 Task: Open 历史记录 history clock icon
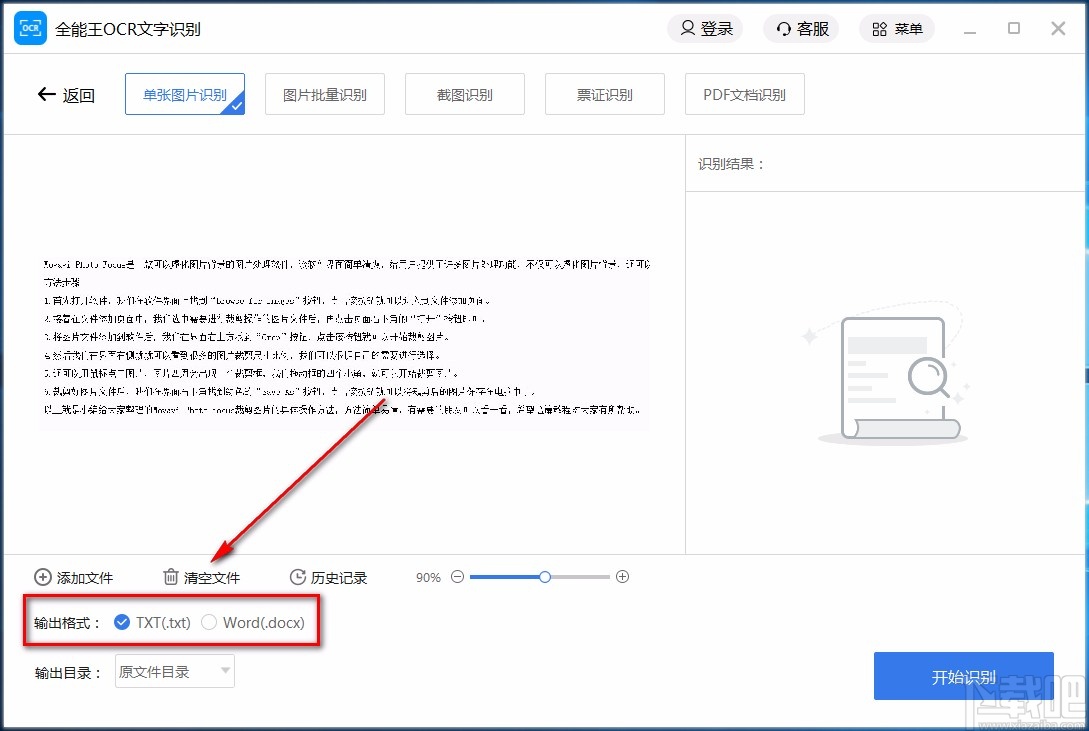pyautogui.click(x=298, y=577)
